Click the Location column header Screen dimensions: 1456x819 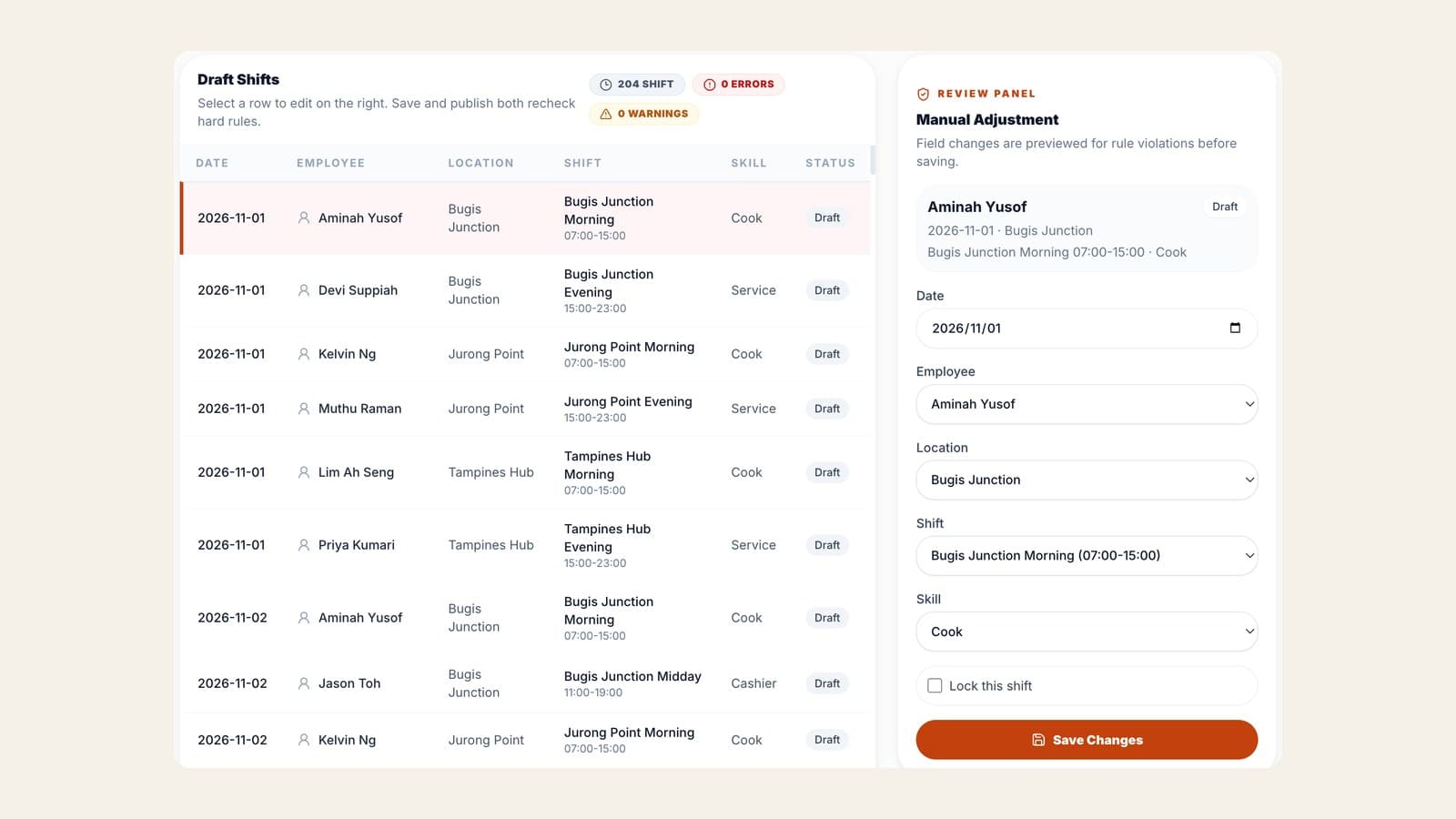tap(480, 163)
